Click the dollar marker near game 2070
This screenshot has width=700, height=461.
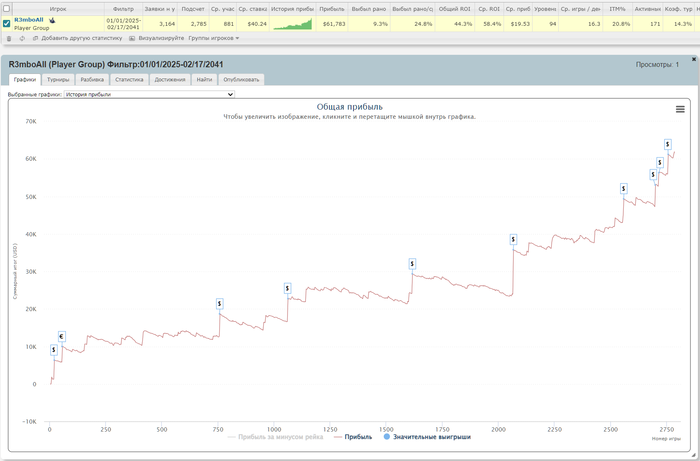coord(513,240)
